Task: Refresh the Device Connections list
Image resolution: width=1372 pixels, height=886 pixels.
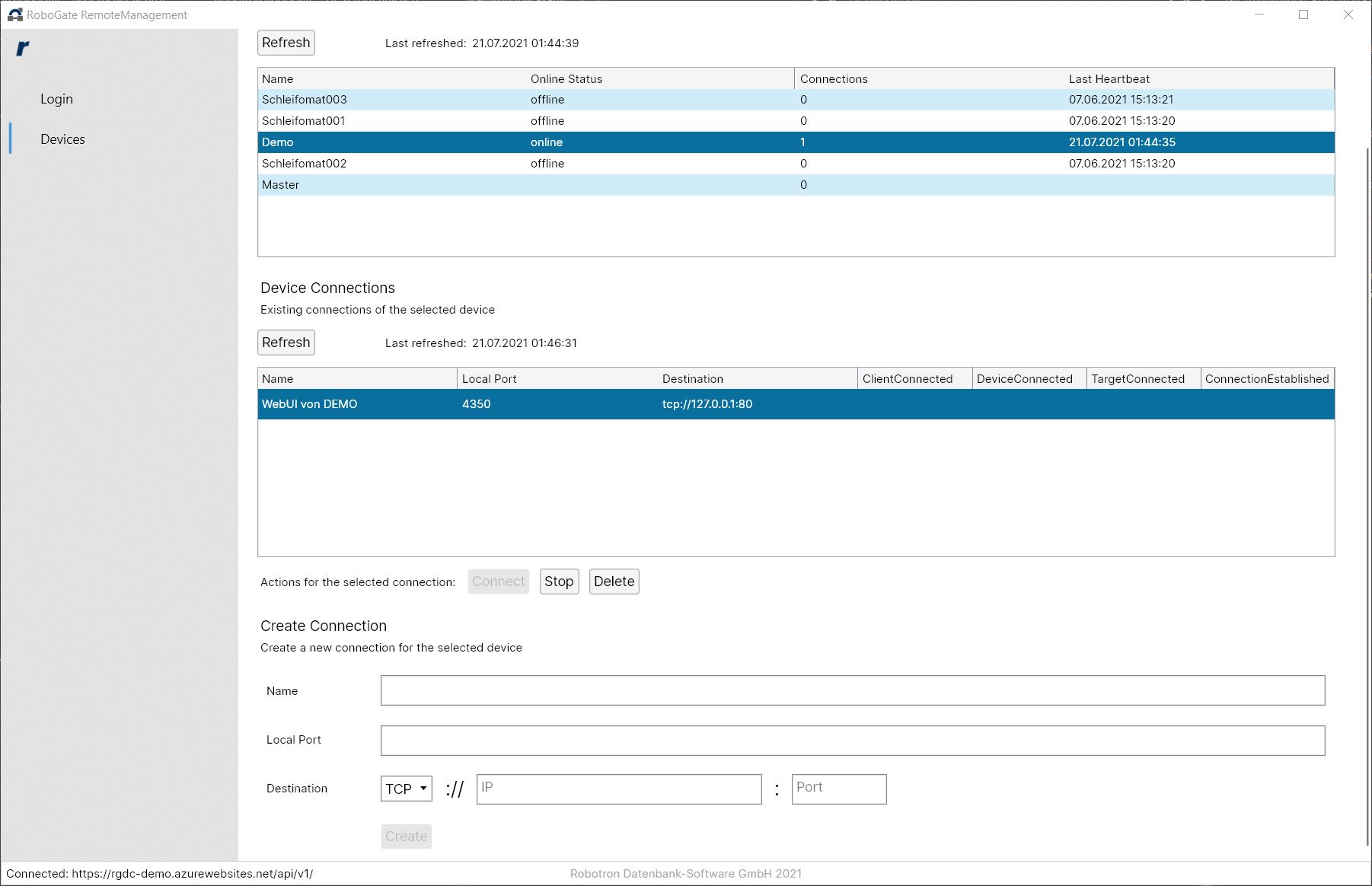Action: pyautogui.click(x=286, y=343)
